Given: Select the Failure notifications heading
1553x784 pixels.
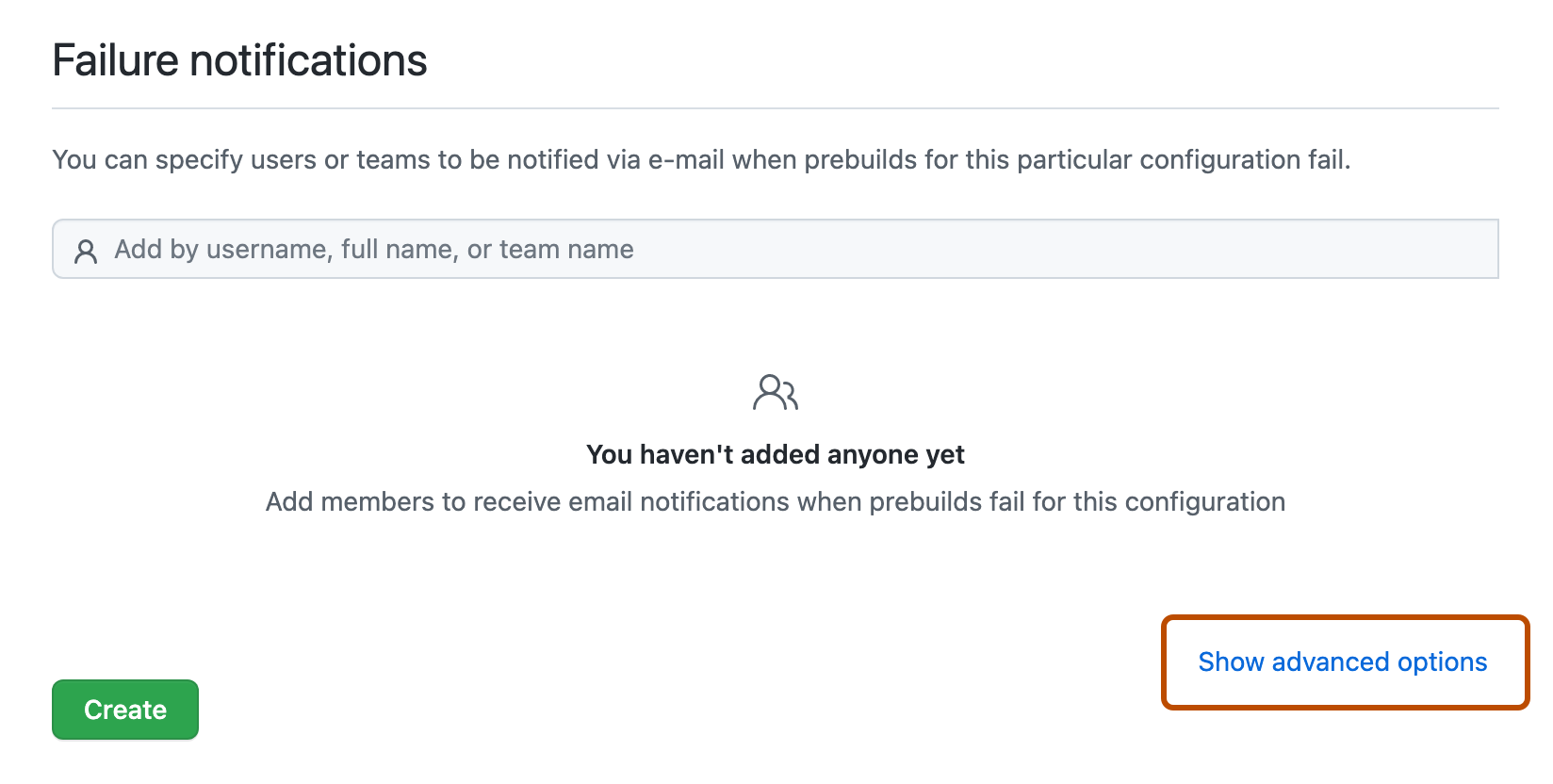Looking at the screenshot, I should [240, 59].
